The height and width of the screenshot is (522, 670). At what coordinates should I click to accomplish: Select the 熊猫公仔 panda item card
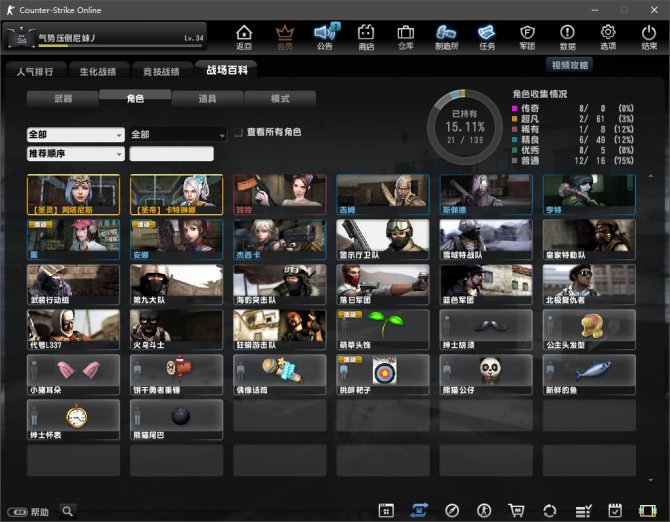pyautogui.click(x=486, y=375)
